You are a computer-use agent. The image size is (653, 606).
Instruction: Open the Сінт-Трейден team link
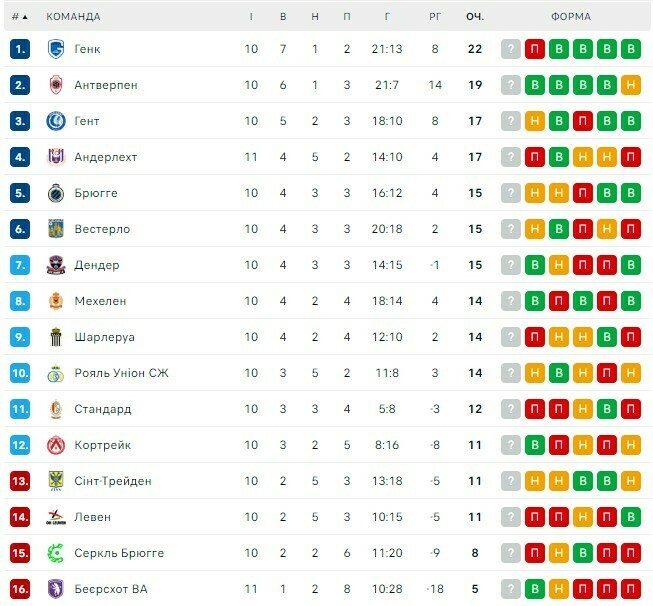113,481
